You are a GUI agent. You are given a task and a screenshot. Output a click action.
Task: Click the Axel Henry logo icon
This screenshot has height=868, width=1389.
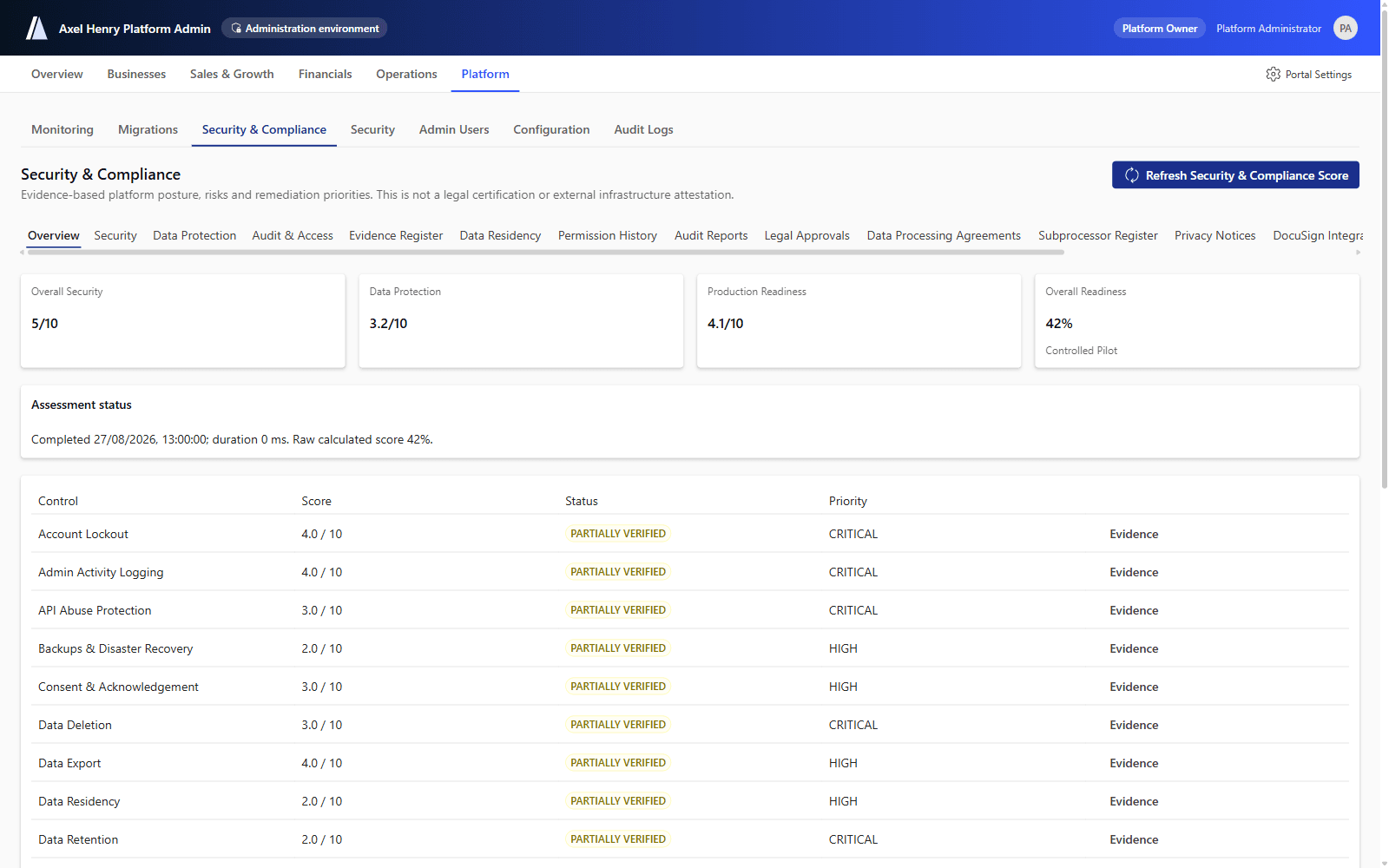(36, 28)
